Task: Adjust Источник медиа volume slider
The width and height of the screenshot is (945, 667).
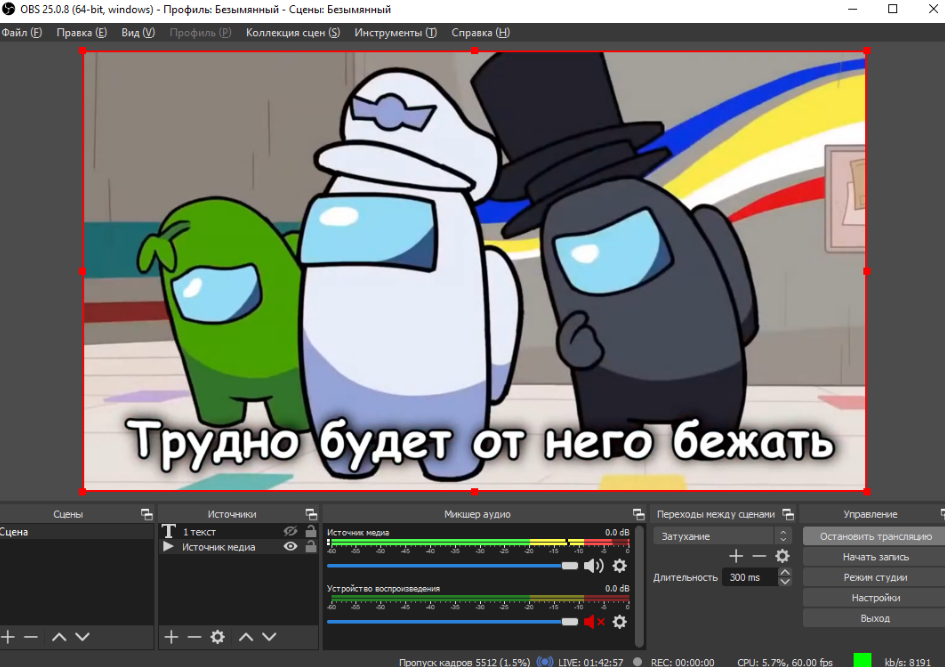Action: click(x=452, y=566)
